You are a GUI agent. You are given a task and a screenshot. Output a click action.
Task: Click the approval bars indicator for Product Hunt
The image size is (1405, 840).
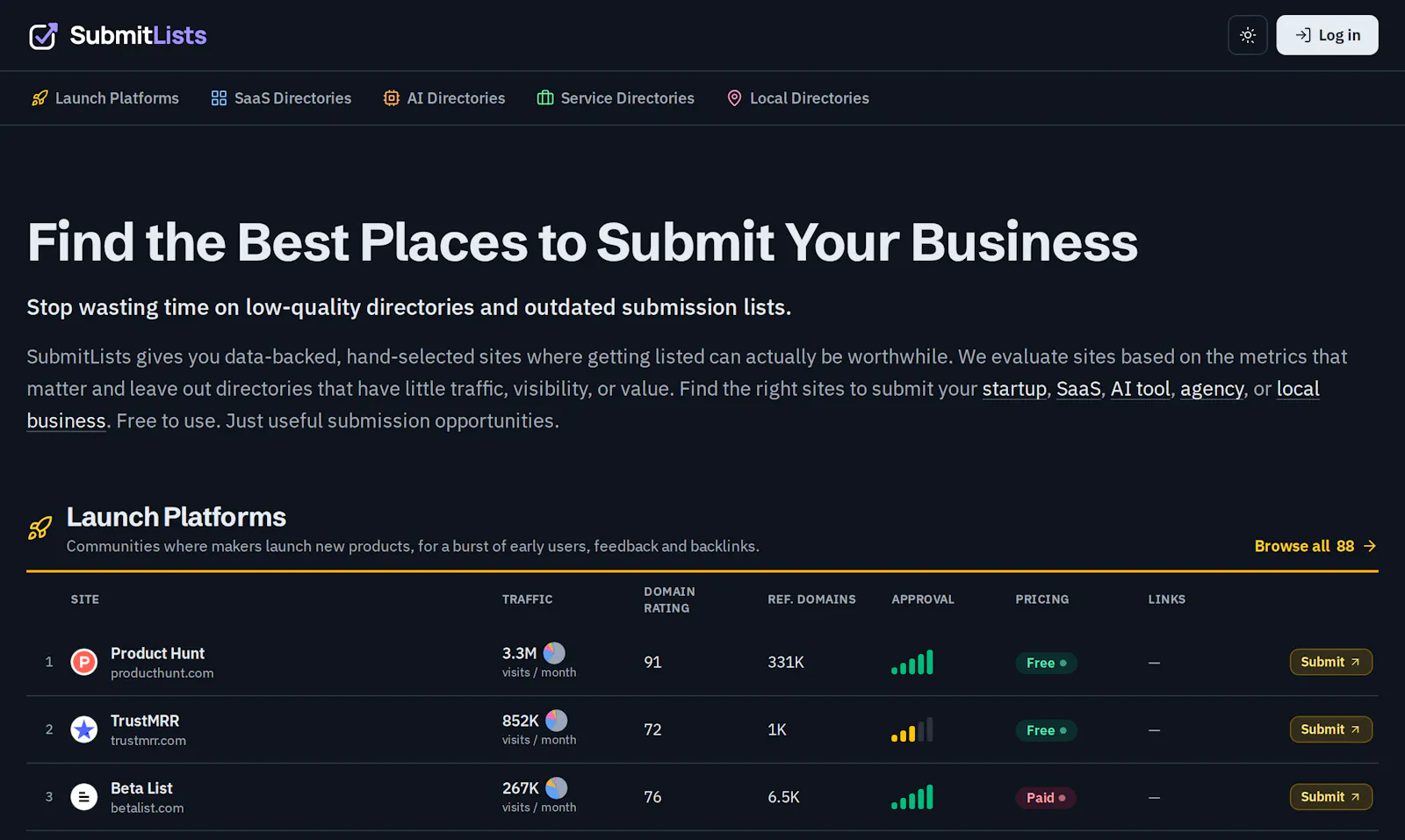coord(912,662)
